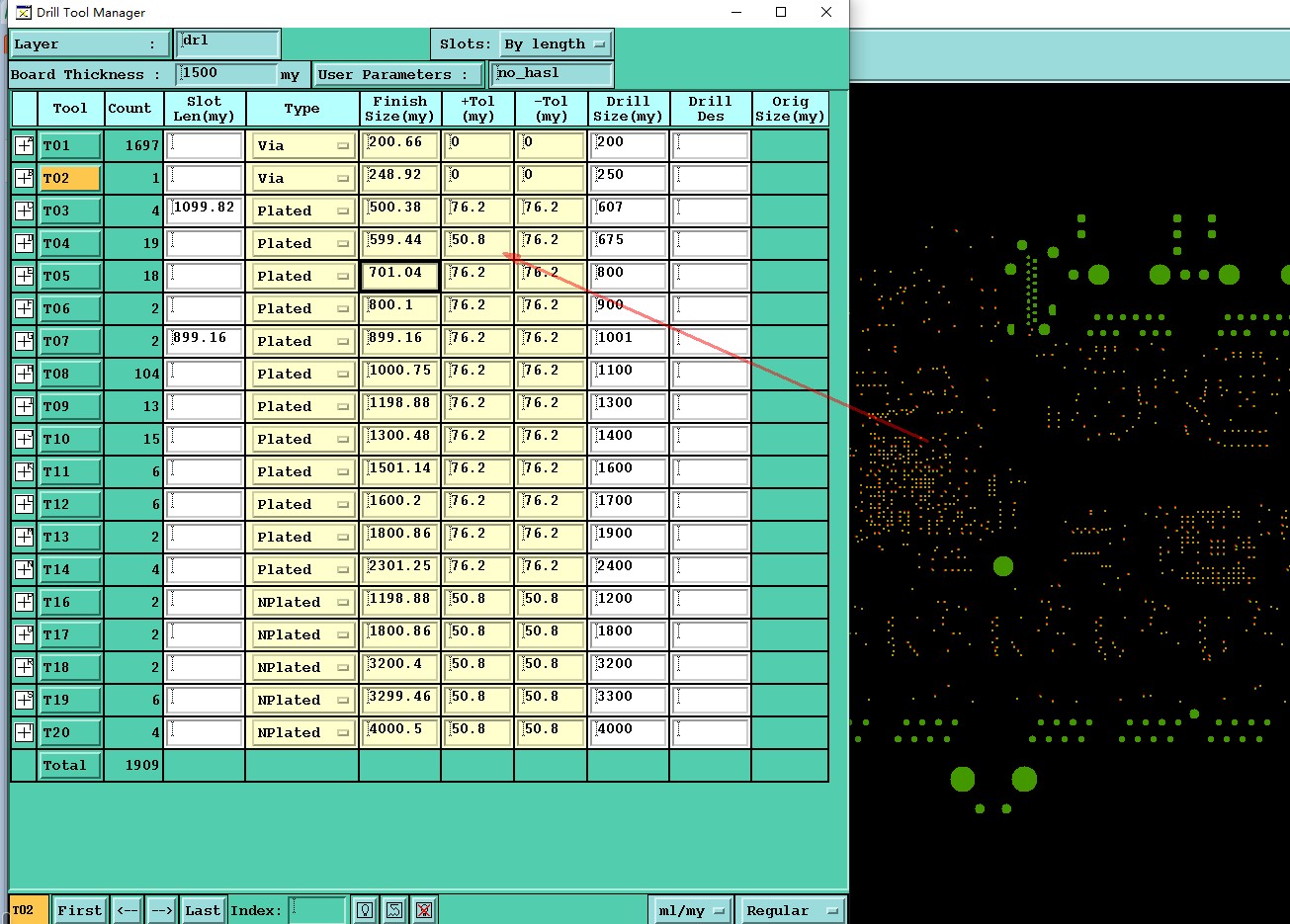Click T12 Drill Des empty field
Screen dimensions: 1290x924
pyautogui.click(x=711, y=504)
